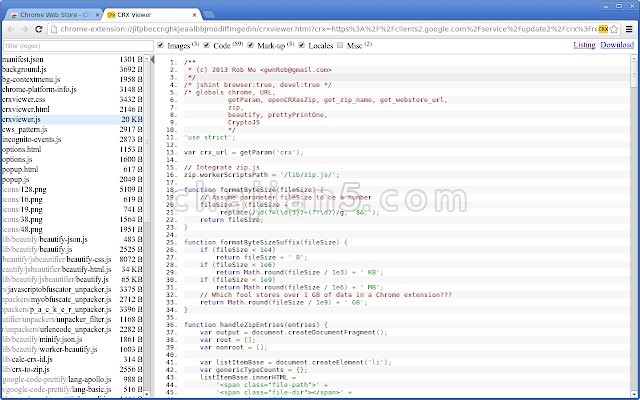The width and height of the screenshot is (640, 400).
Task: Open myobfuscate_unpacker.js file
Action: click(x=72, y=300)
